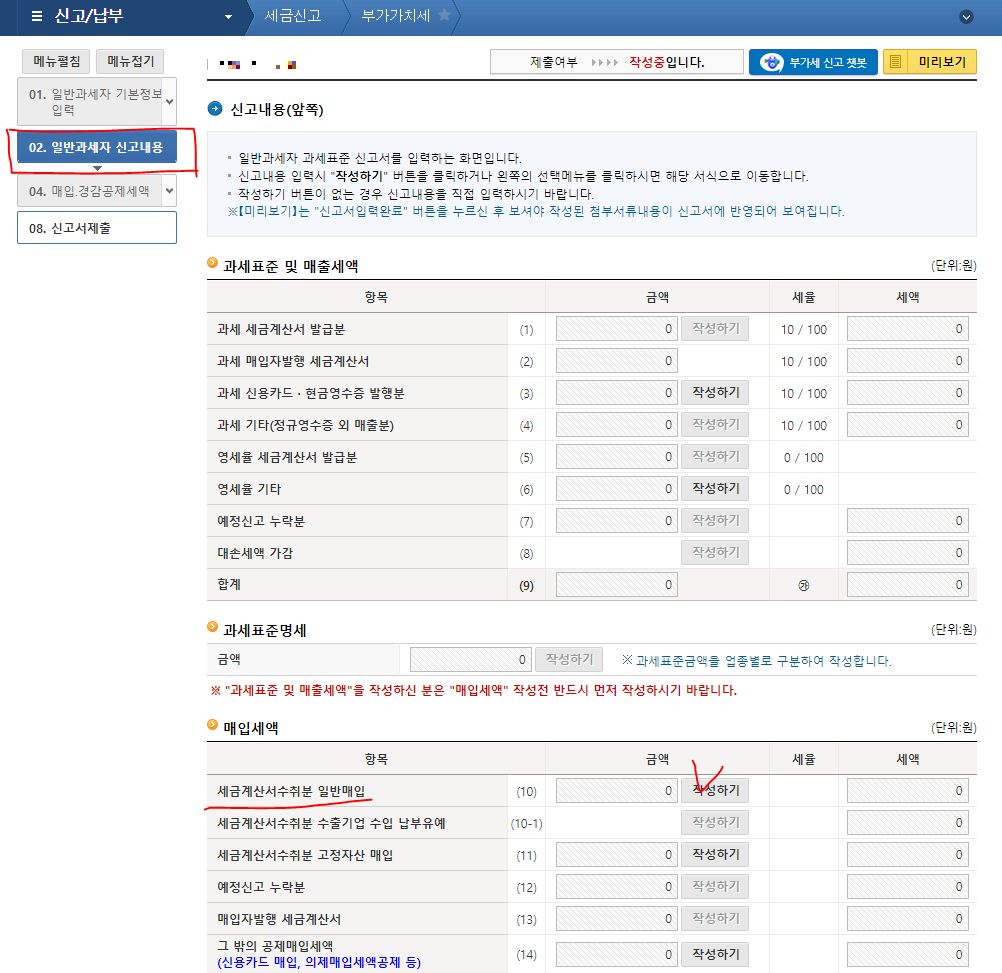Click the 부가가치세 breadcrumb item
This screenshot has width=1002, height=973.
coord(396,15)
